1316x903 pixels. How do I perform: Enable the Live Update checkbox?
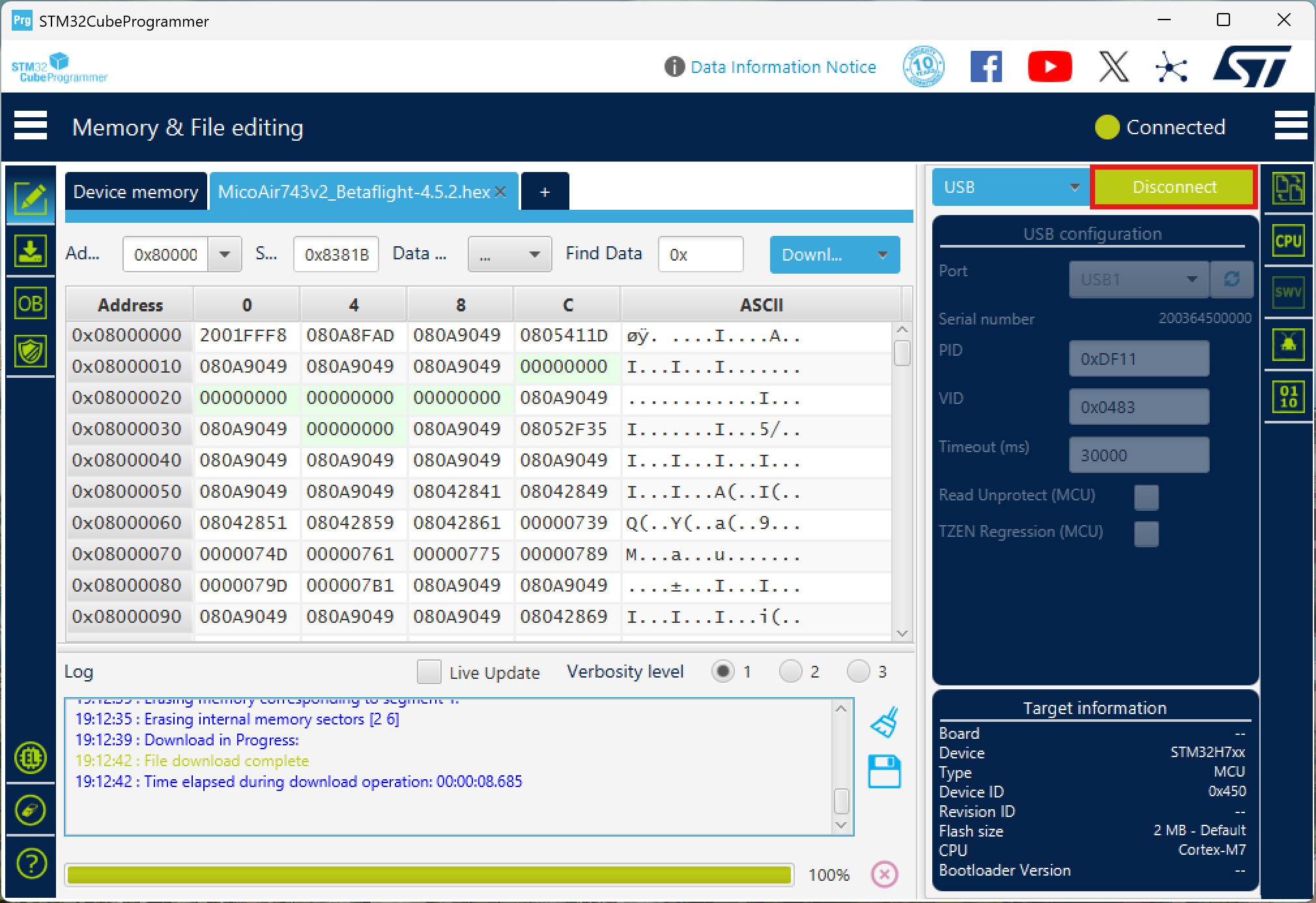pyautogui.click(x=429, y=672)
